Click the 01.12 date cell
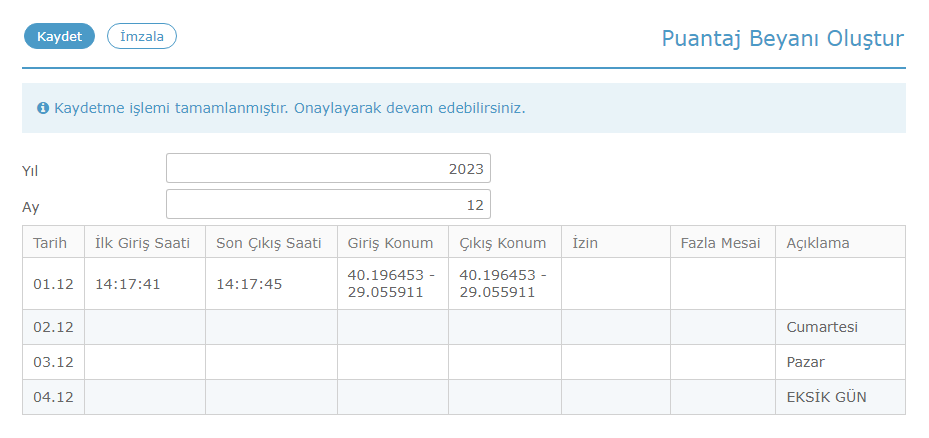 click(53, 283)
